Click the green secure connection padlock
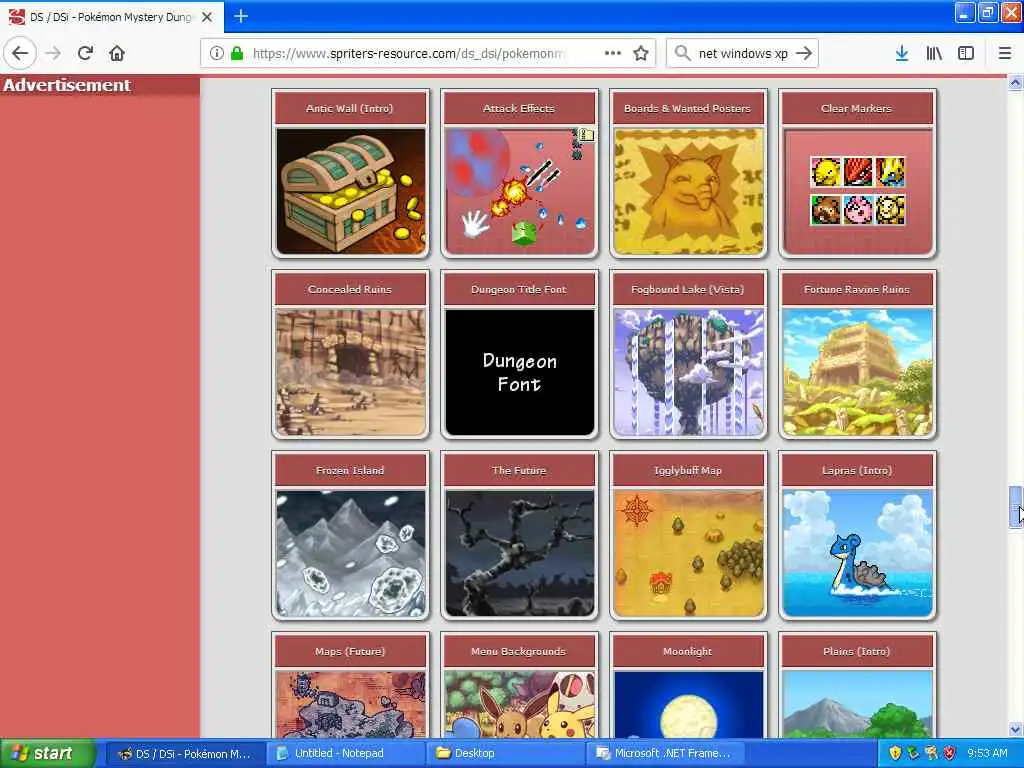1024x768 pixels. click(237, 54)
